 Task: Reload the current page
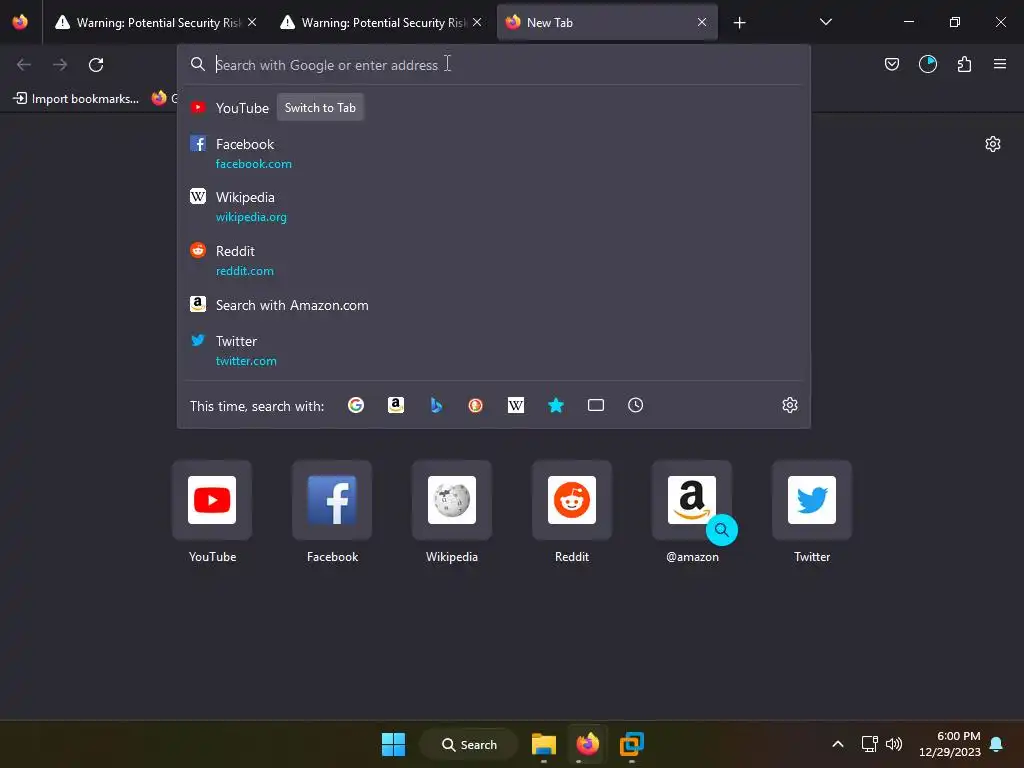coord(96,65)
